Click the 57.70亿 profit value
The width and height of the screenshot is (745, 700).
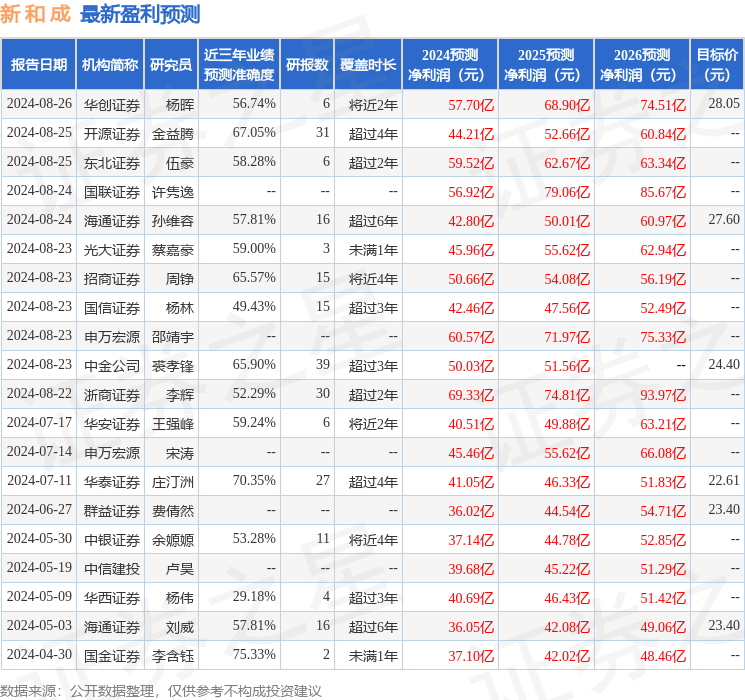[471, 105]
